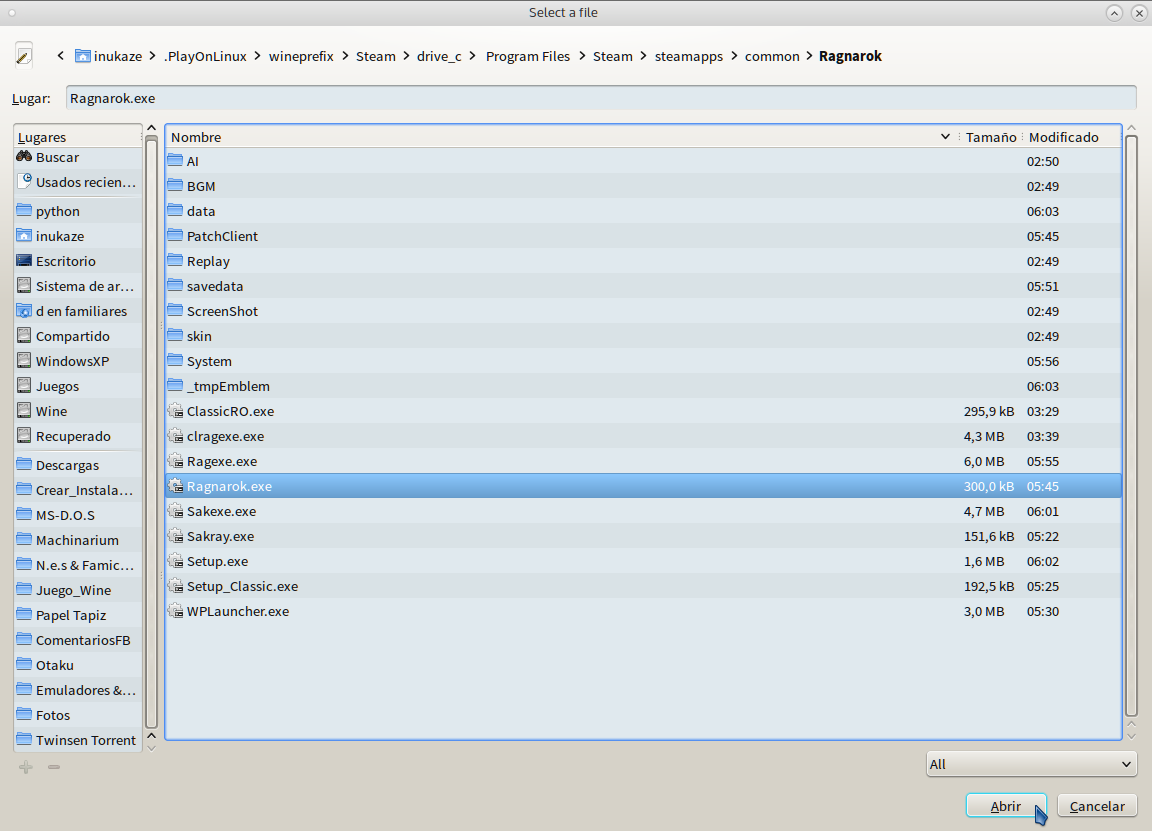The width and height of the screenshot is (1152, 831).
Task: Remove bookmark with the minus button
Action: [x=54, y=767]
